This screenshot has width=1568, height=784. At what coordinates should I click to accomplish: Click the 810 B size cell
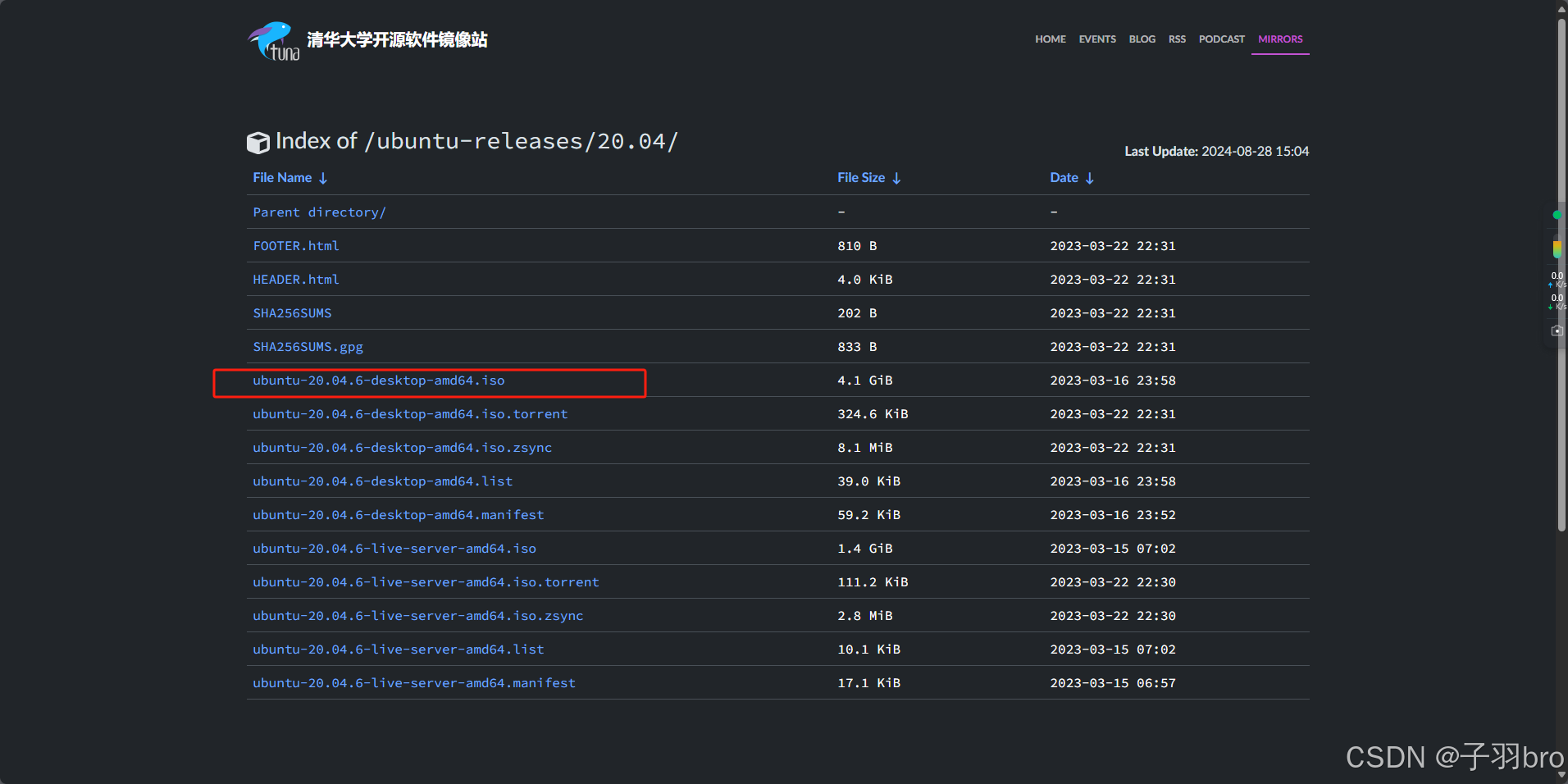[857, 246]
